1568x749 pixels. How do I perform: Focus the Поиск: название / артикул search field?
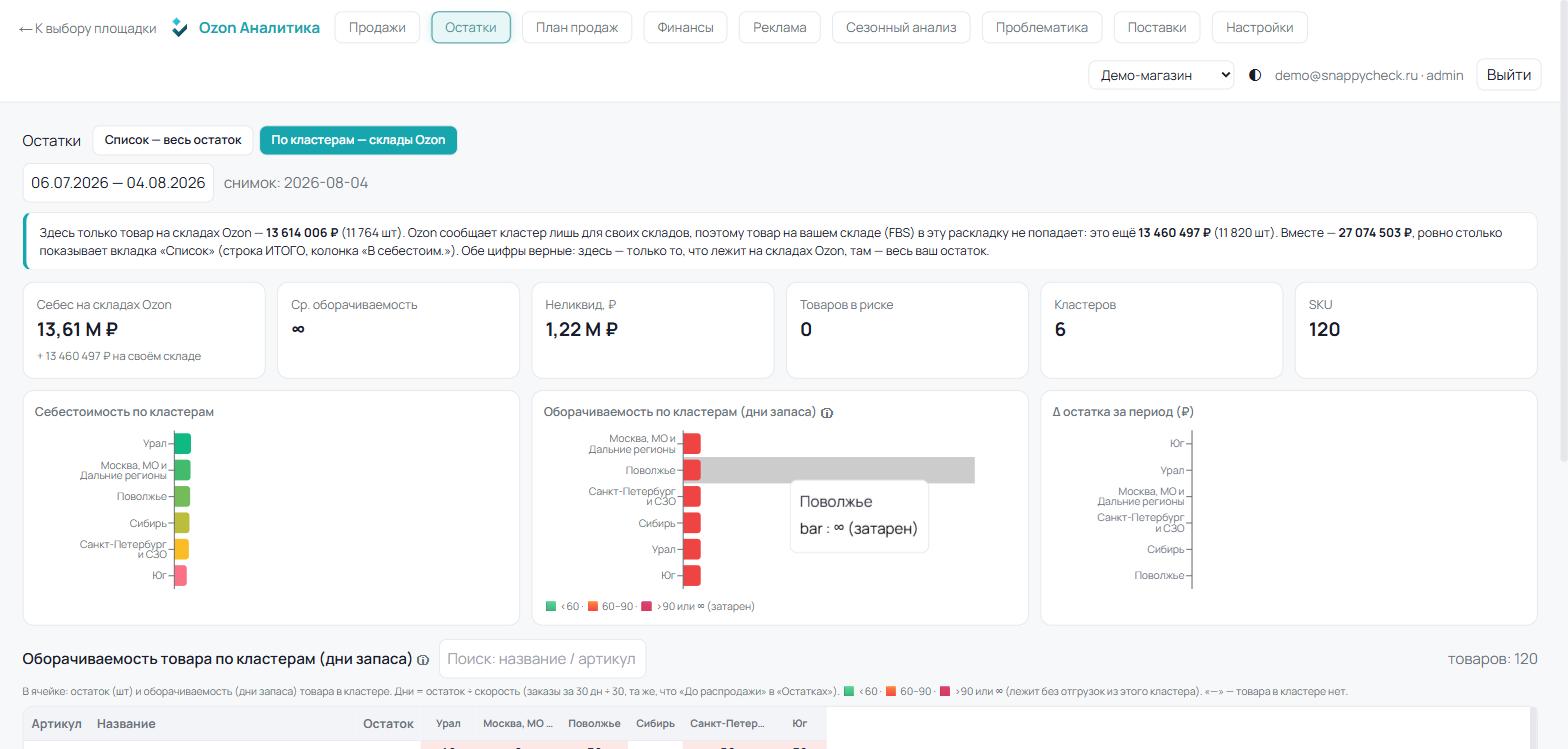542,659
